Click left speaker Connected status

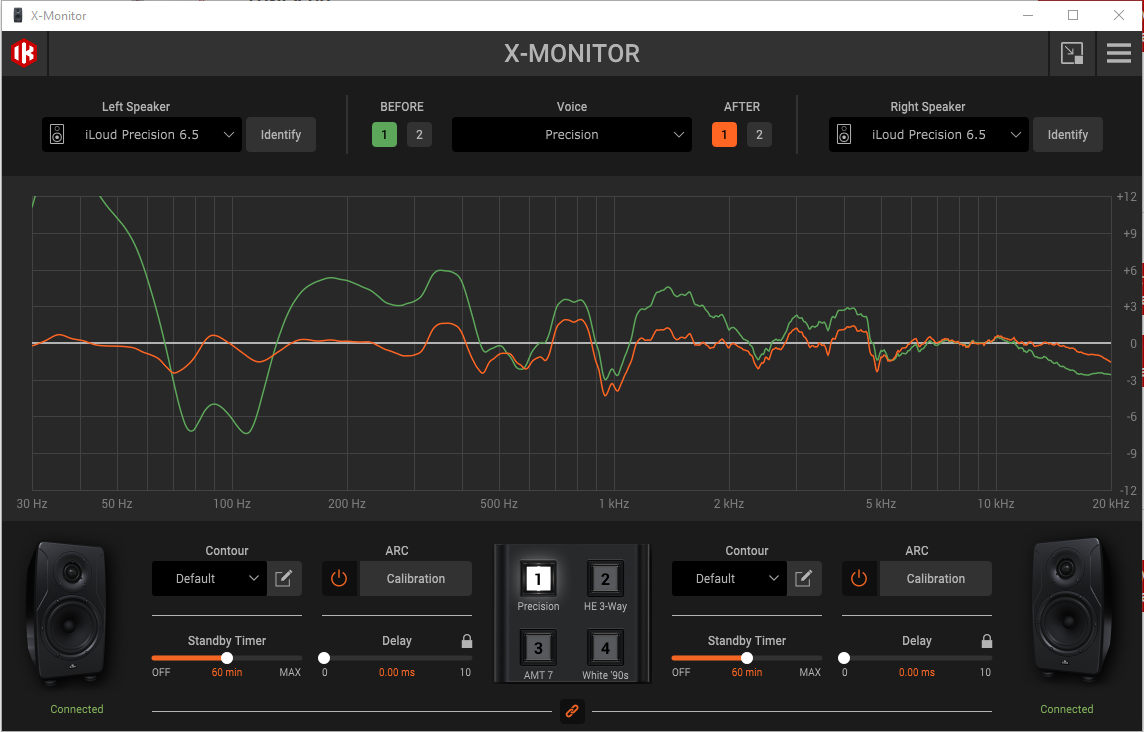click(x=77, y=709)
